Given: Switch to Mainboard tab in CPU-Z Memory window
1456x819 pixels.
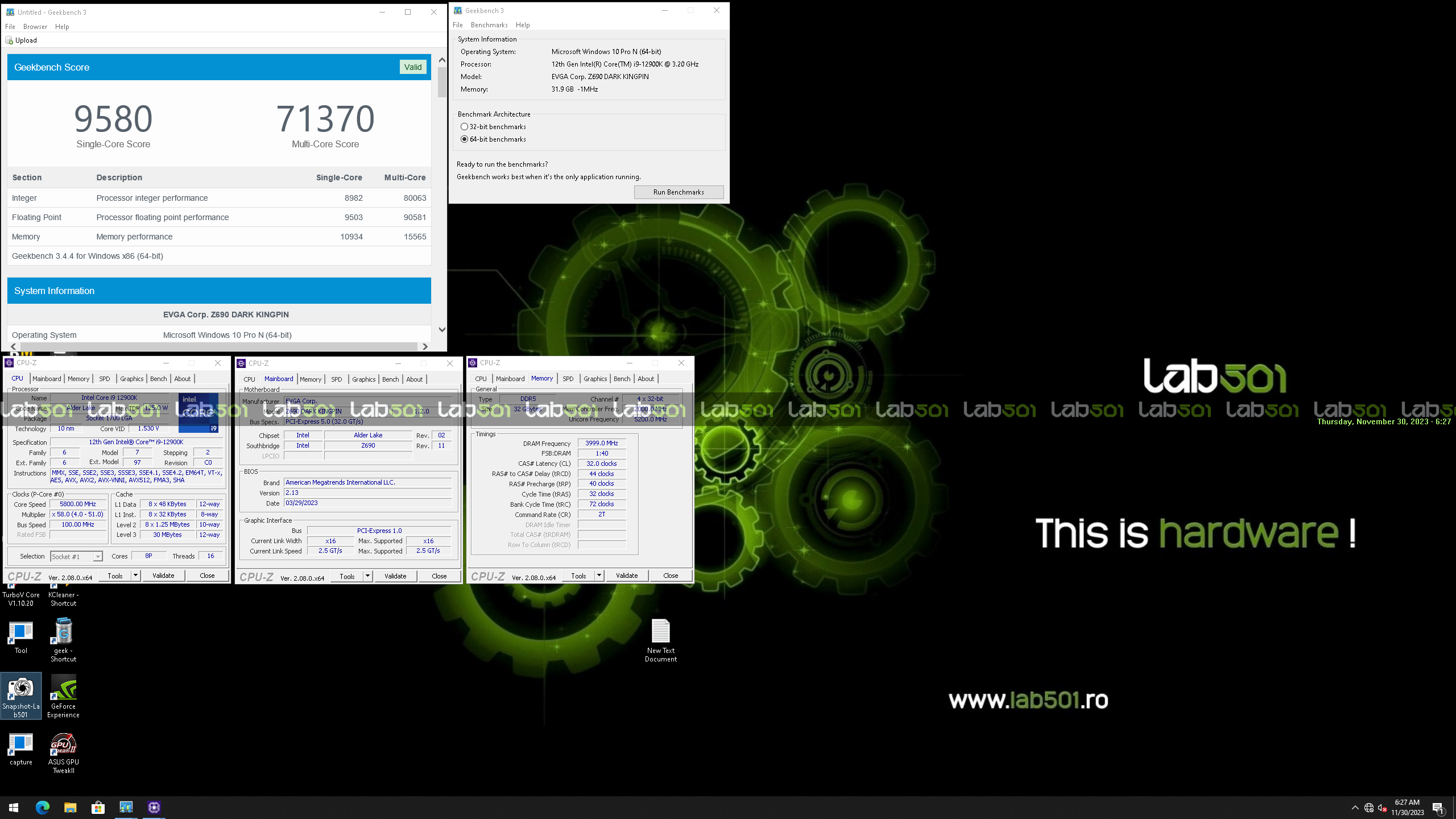Looking at the screenshot, I should tap(510, 379).
